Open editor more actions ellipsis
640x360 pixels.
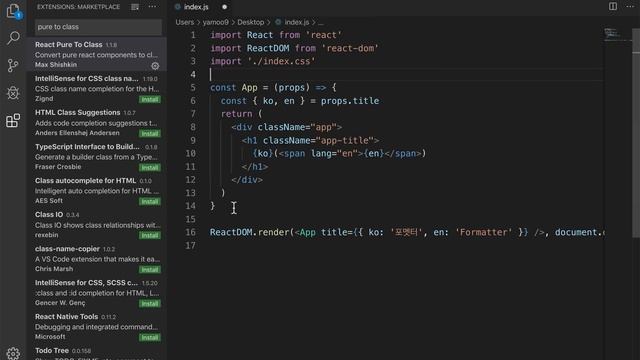[630, 7]
